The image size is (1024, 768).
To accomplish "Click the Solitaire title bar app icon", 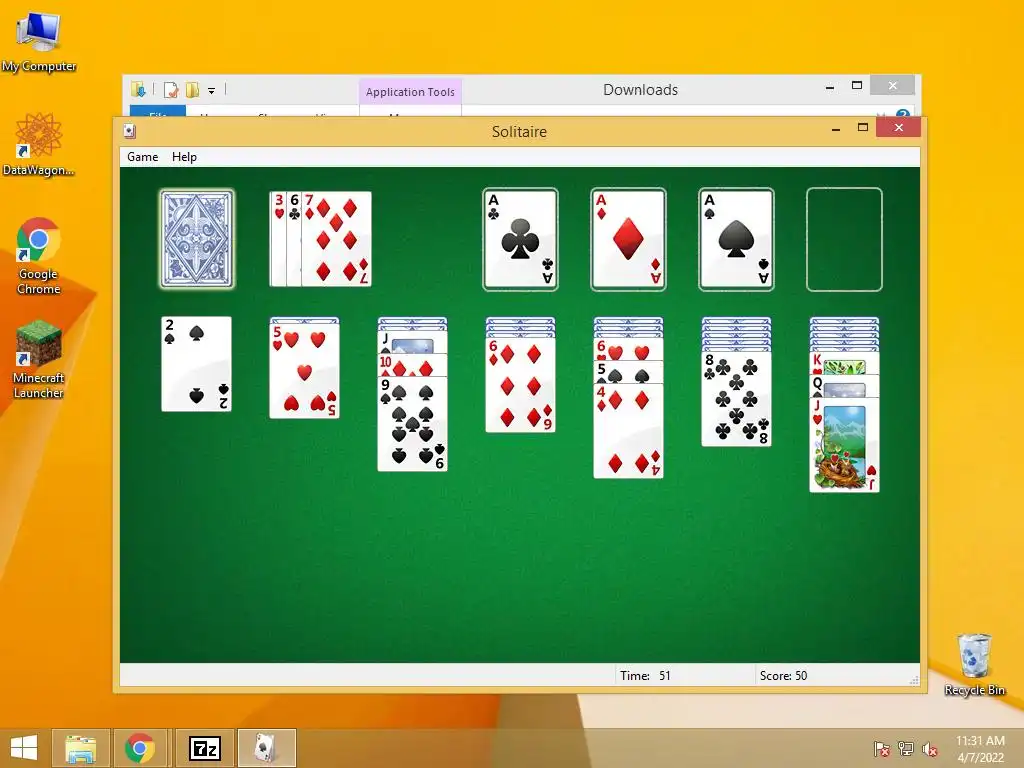I will [129, 131].
